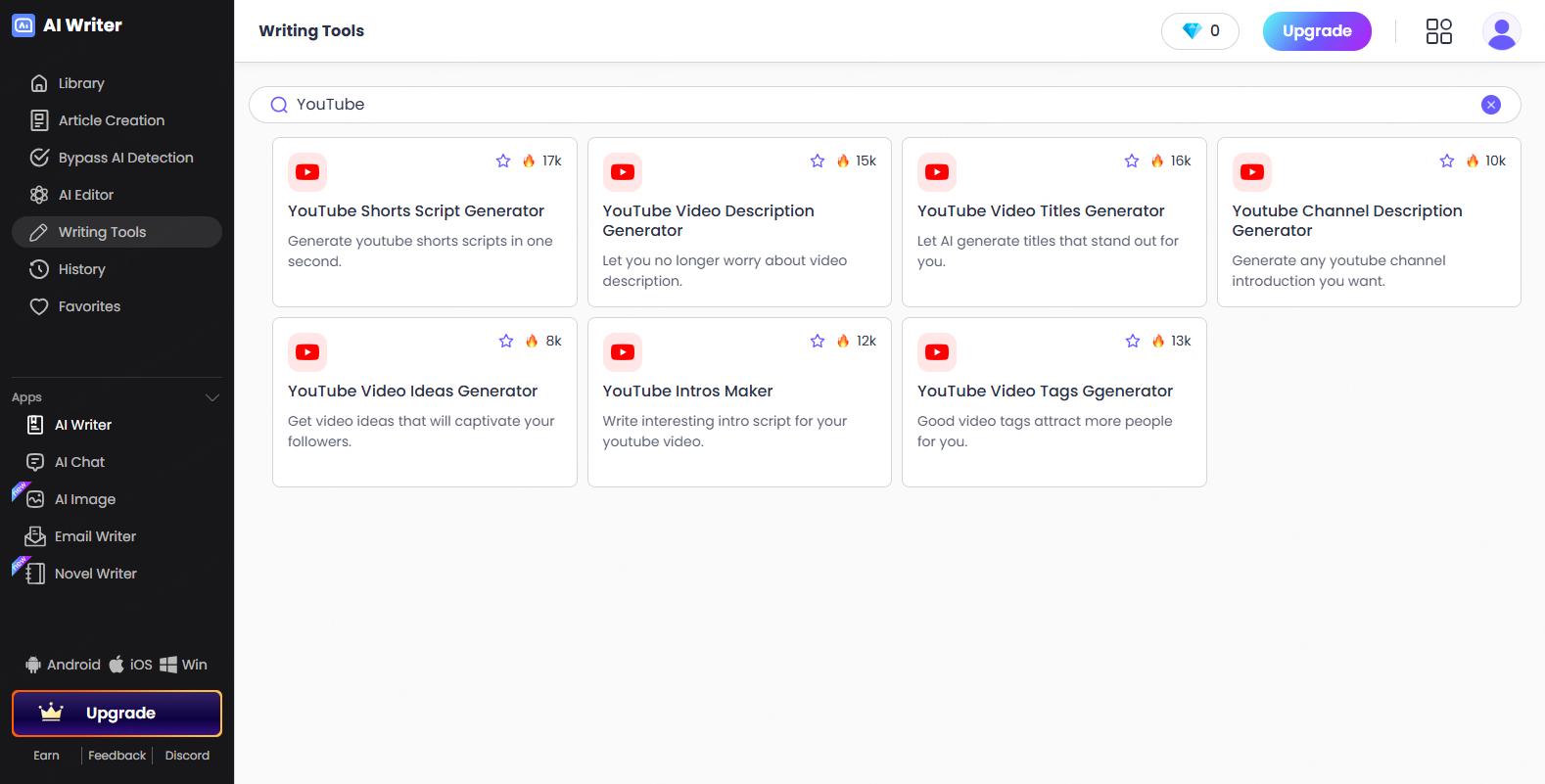Open the Earn link
Screen dimensions: 1545x784
pyautogui.click(x=46, y=756)
